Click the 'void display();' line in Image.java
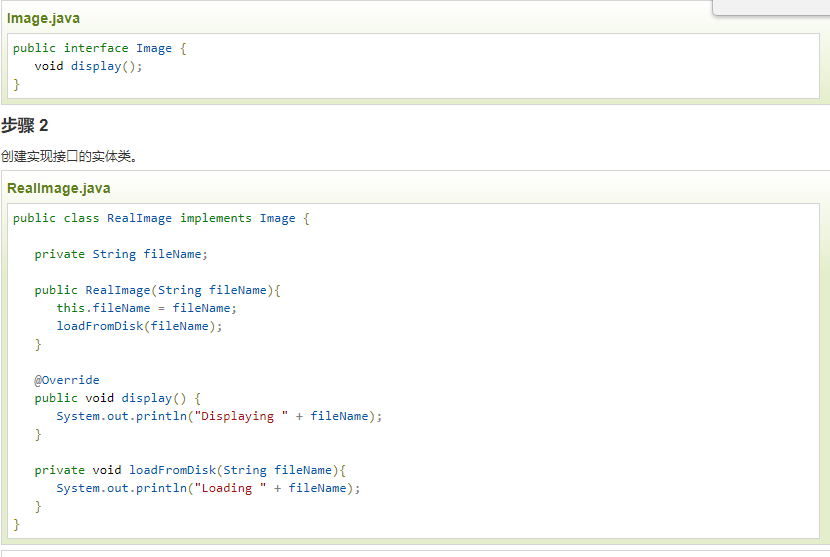Viewport: 830px width, 557px height. (88, 66)
